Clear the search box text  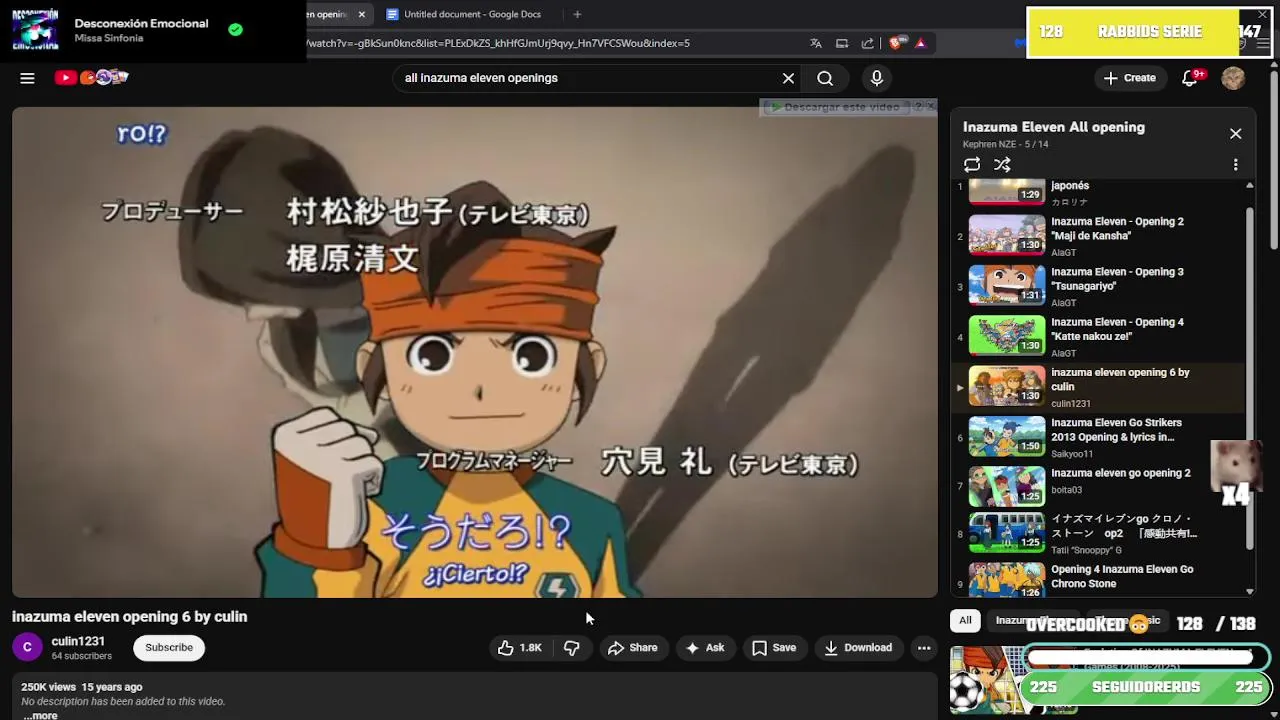788,78
